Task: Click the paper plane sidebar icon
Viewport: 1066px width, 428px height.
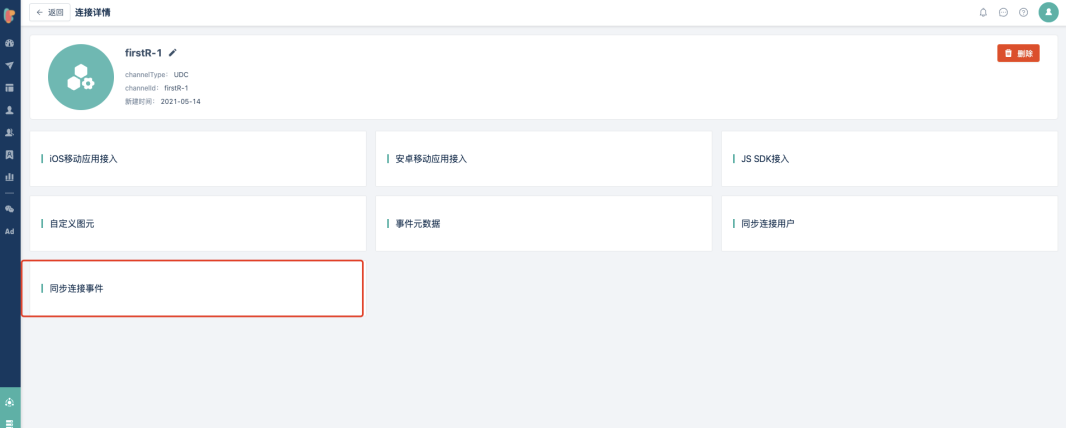Action: [10, 65]
